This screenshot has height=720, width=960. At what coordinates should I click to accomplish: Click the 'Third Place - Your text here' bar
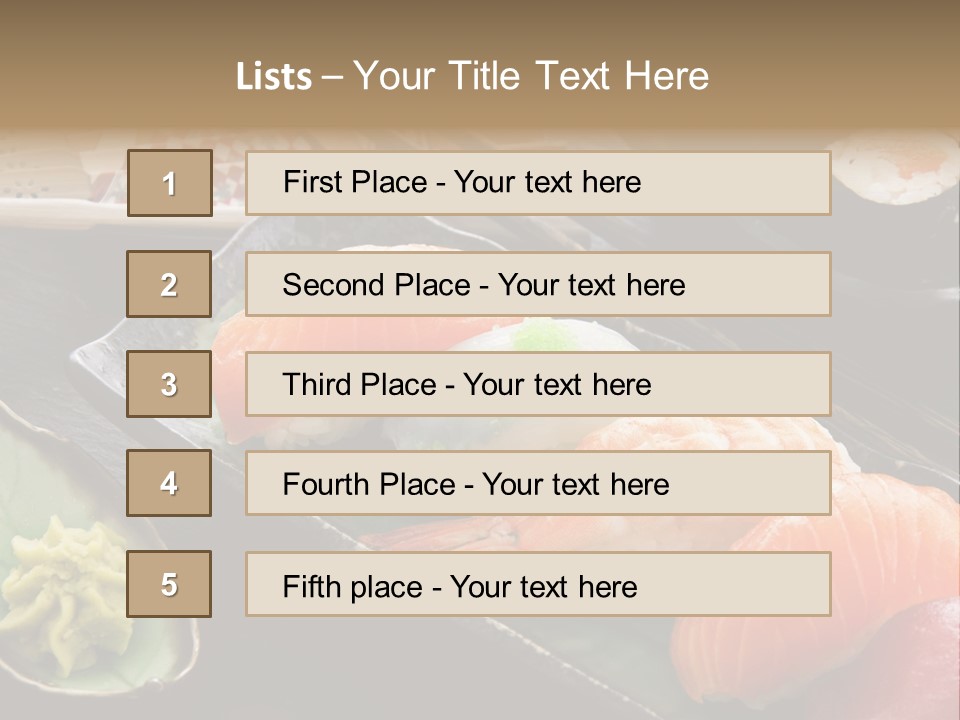click(x=538, y=384)
